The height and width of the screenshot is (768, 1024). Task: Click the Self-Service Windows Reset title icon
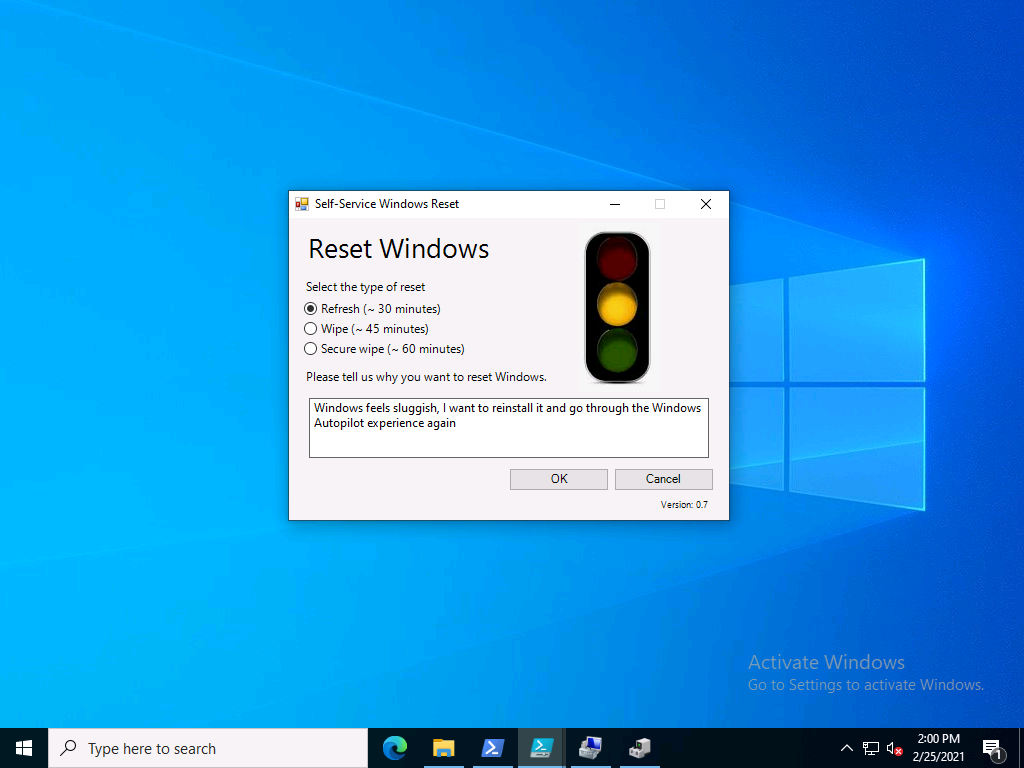point(302,204)
